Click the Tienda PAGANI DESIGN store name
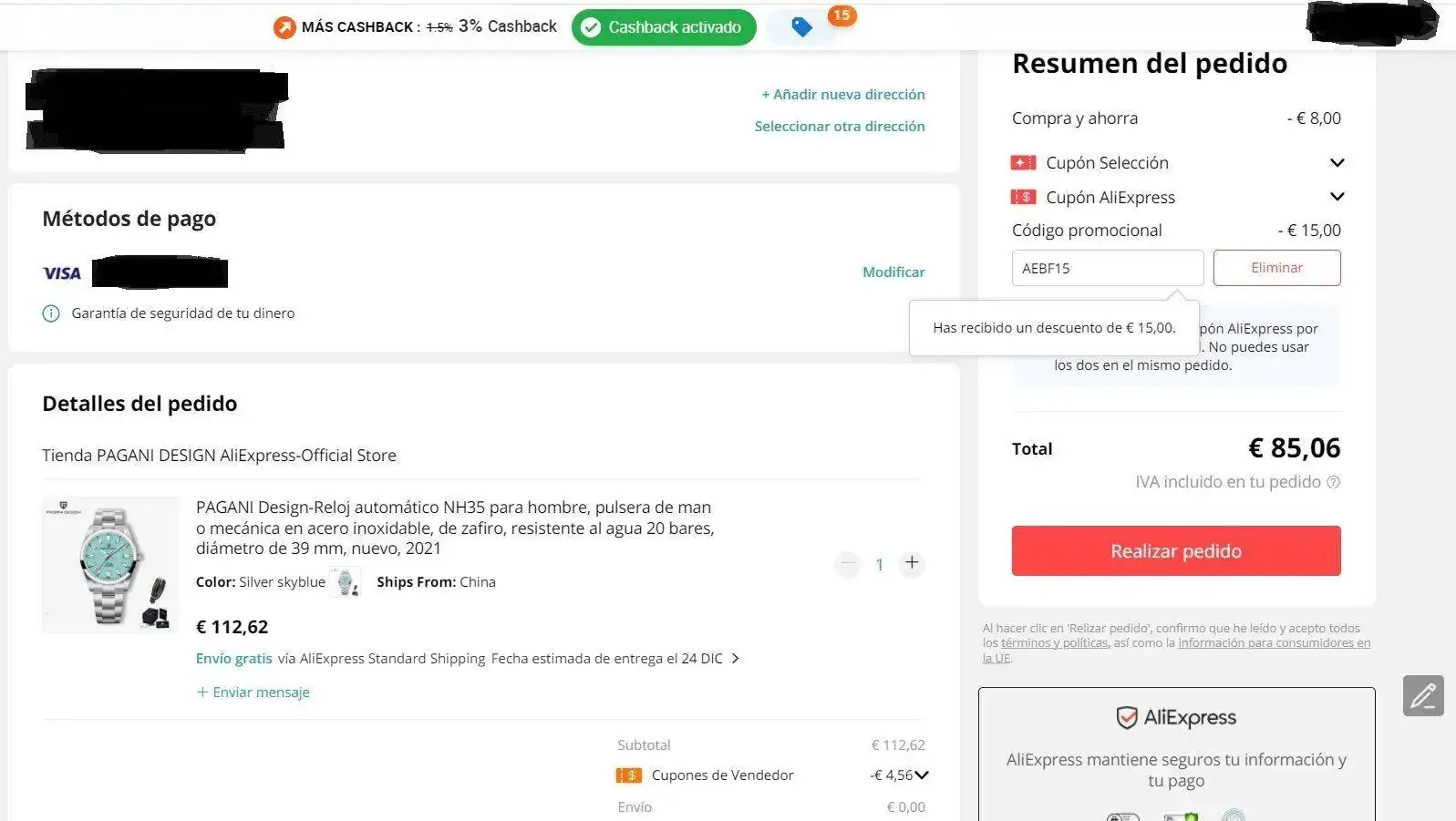 pyautogui.click(x=219, y=456)
